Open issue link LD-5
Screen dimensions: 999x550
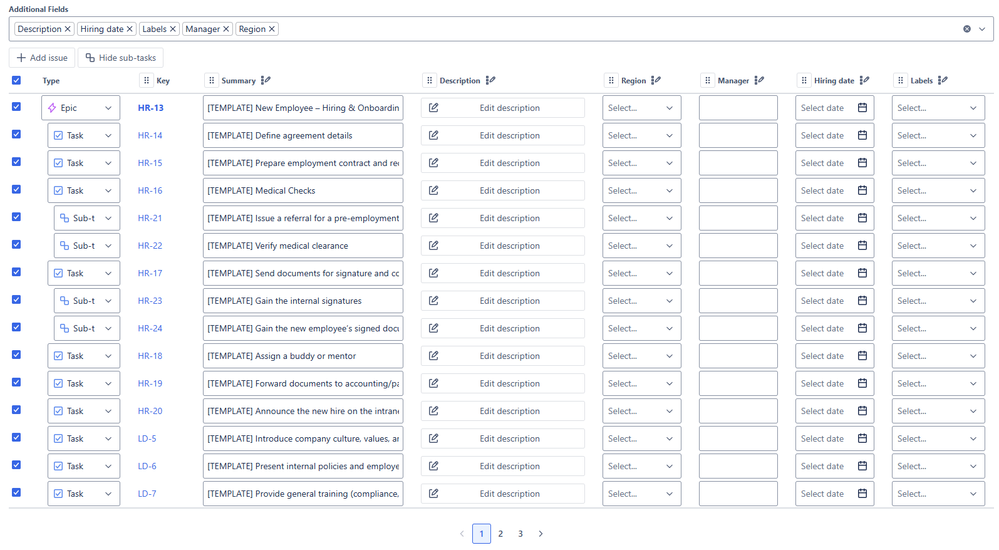coord(147,438)
